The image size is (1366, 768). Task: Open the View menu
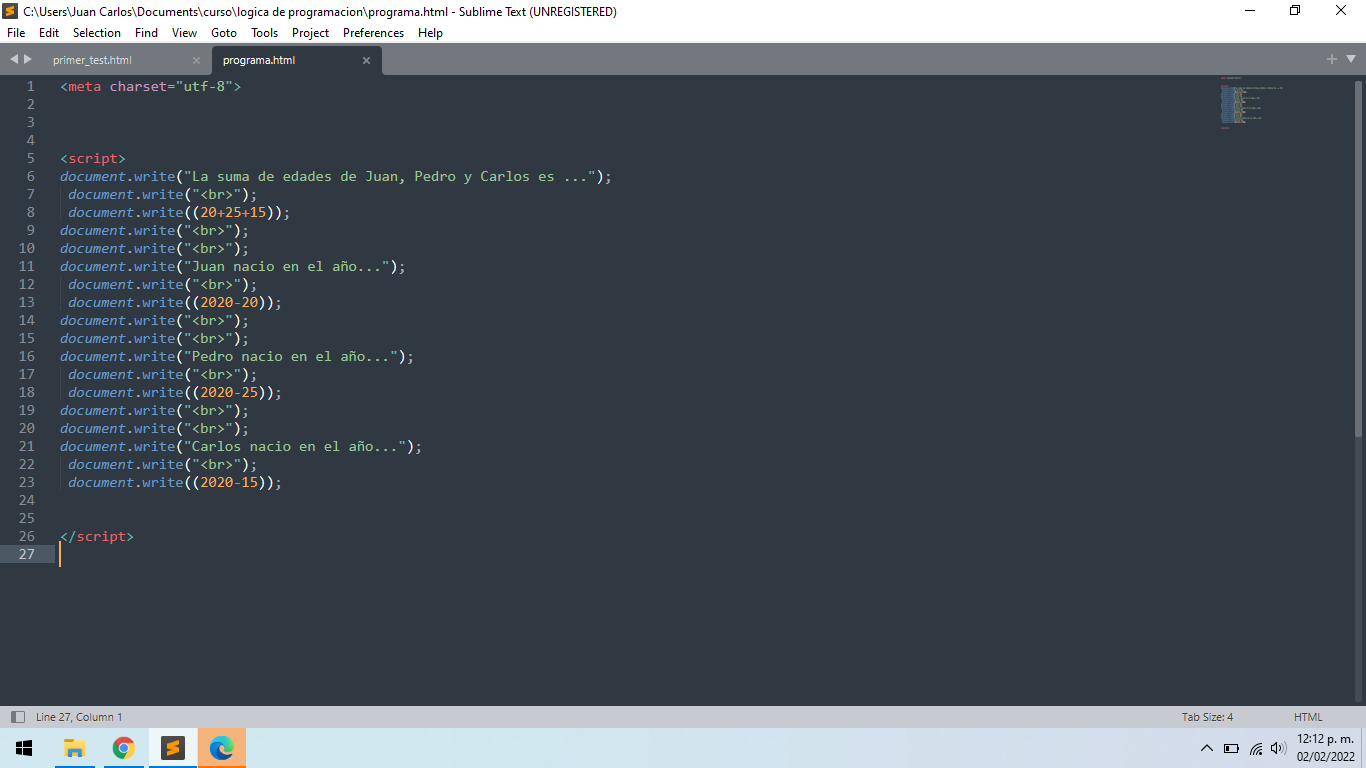[x=185, y=33]
